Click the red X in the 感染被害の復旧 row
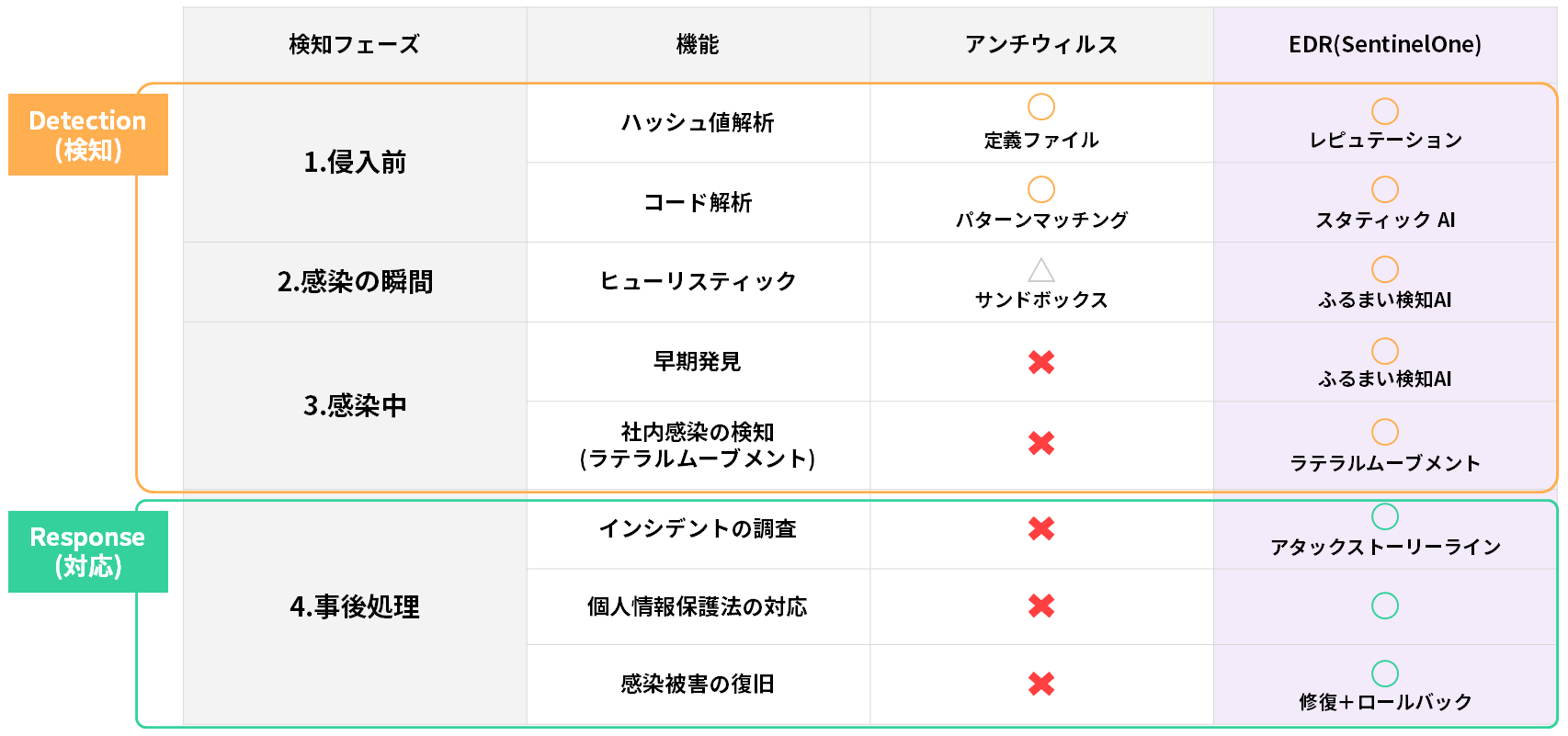Viewport: 1568px width, 736px height. click(1041, 684)
